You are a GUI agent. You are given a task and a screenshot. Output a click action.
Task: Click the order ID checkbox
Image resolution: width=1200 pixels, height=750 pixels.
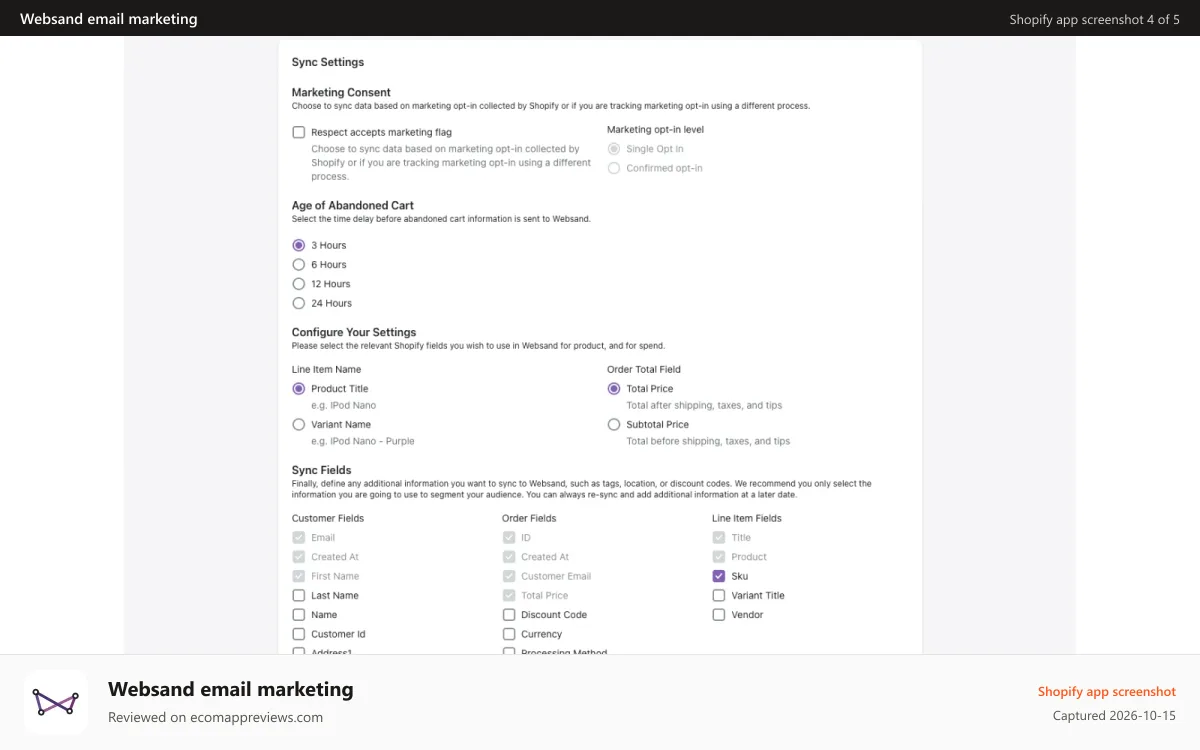pyautogui.click(x=509, y=538)
